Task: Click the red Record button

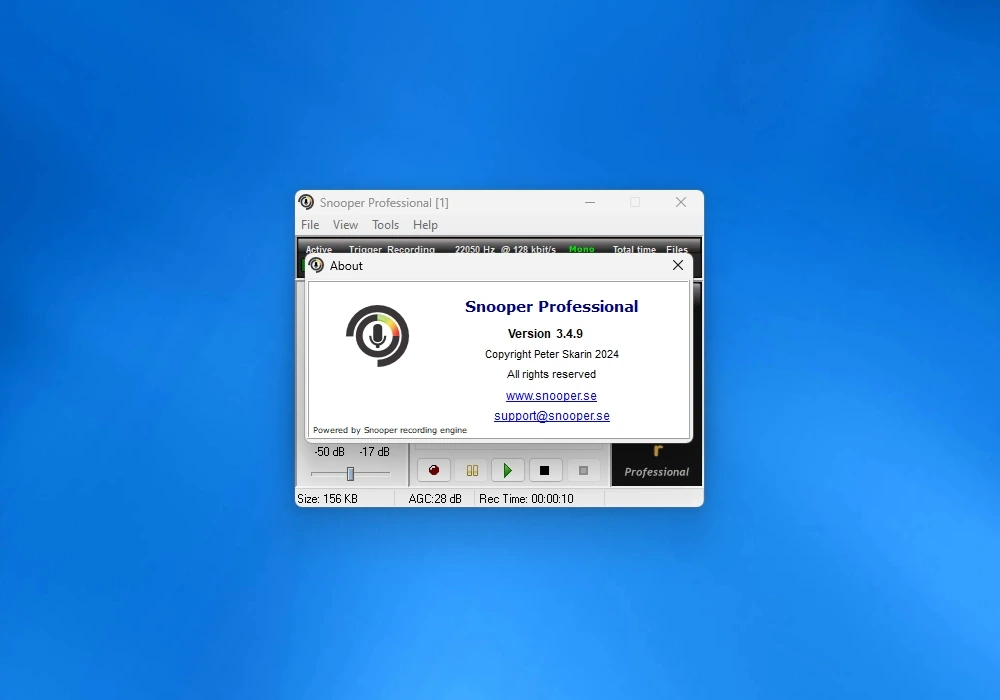Action: 434,470
